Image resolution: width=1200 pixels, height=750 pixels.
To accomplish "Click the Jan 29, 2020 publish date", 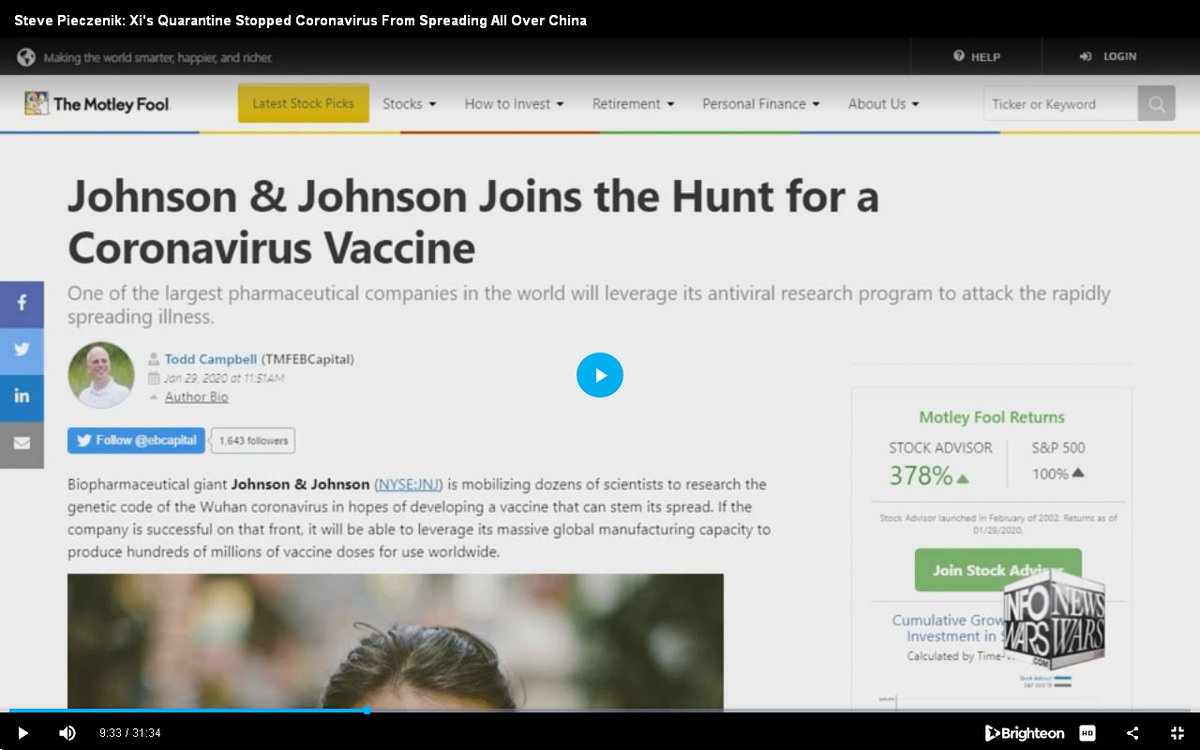I will tap(224, 378).
